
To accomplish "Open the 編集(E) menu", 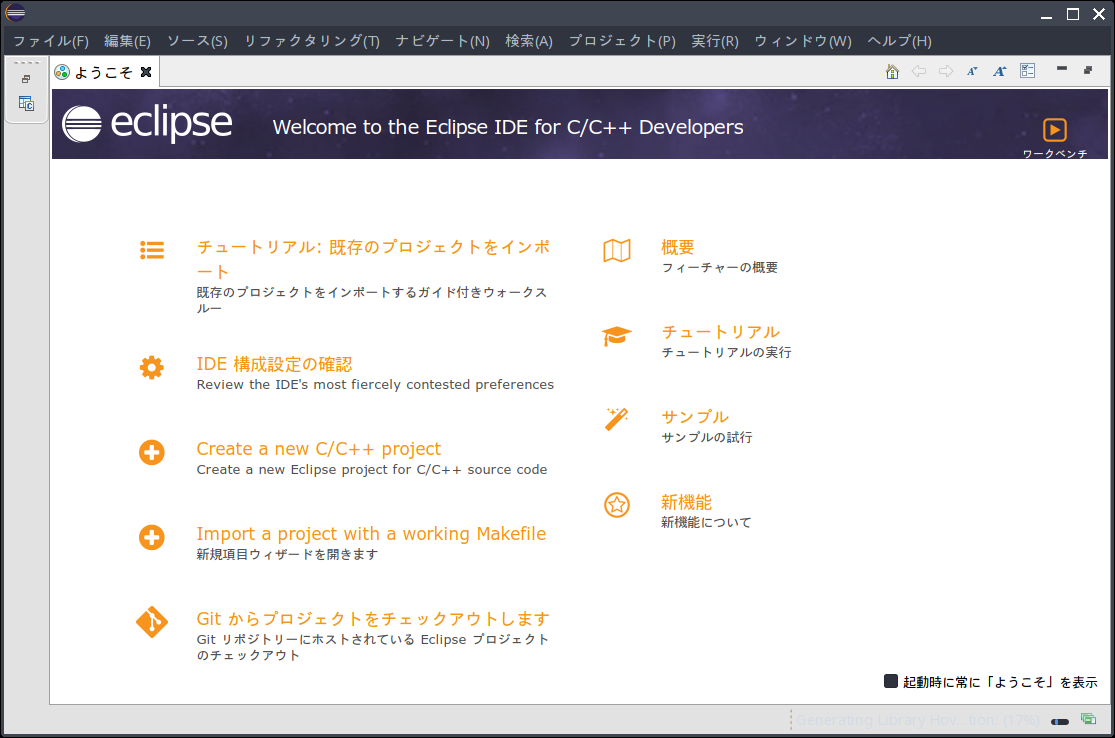I will click(127, 41).
